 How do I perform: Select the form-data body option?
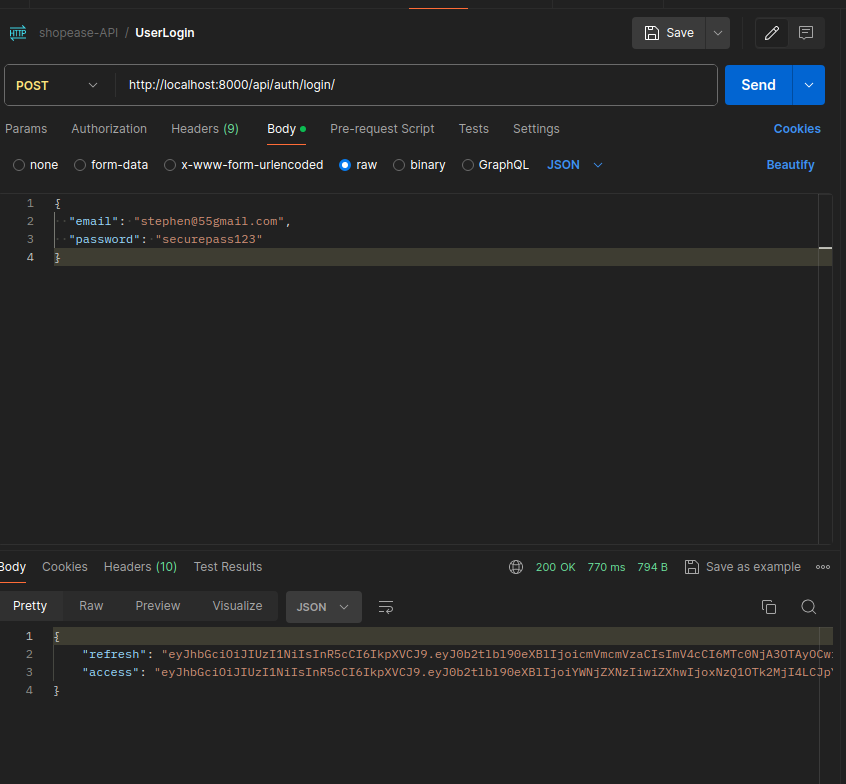111,165
